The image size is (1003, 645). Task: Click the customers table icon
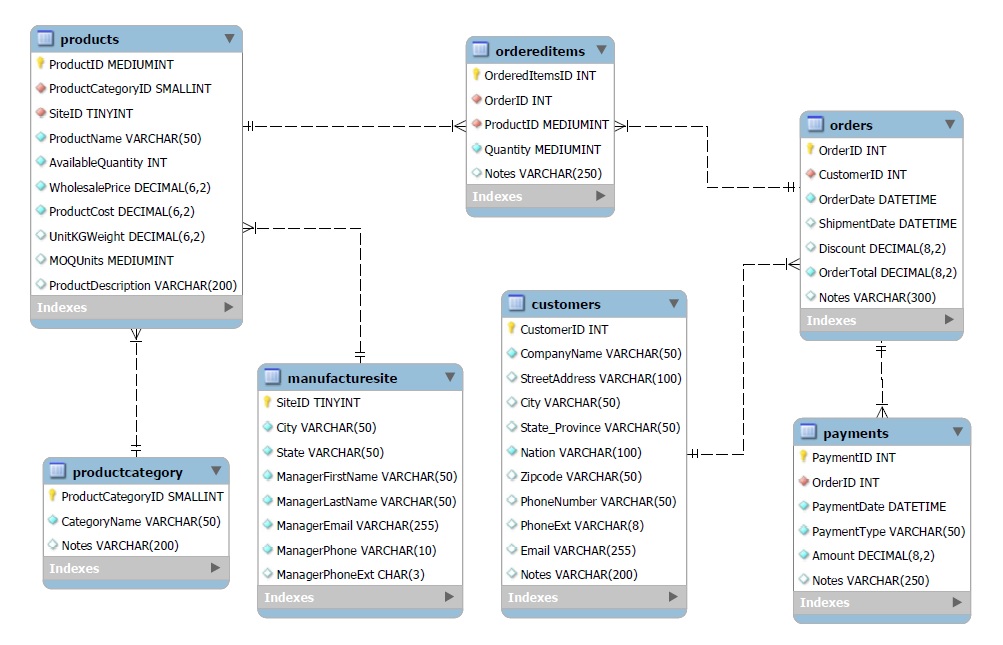516,304
